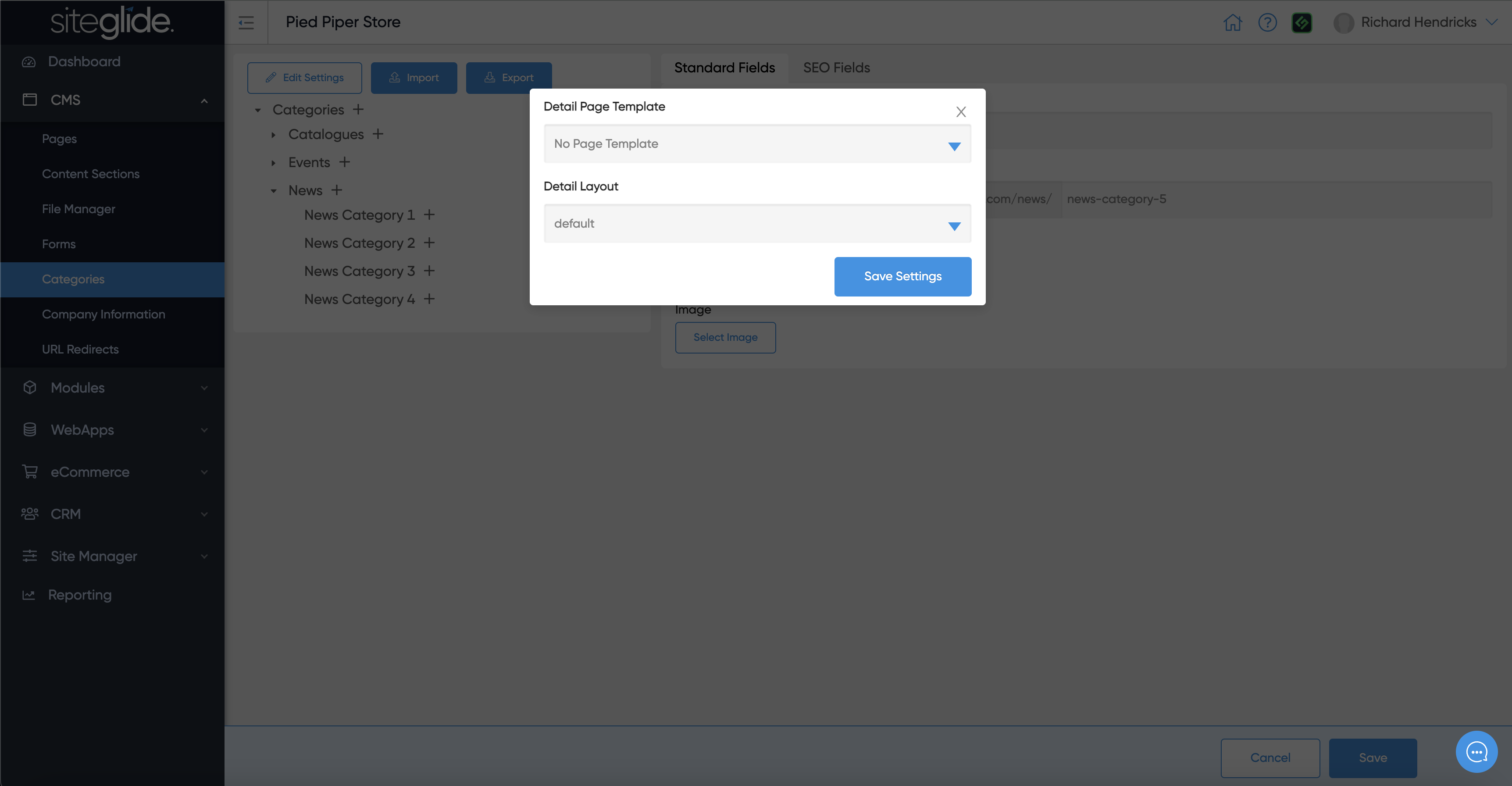1512x786 pixels.
Task: Open the help question mark icon
Action: click(x=1267, y=22)
